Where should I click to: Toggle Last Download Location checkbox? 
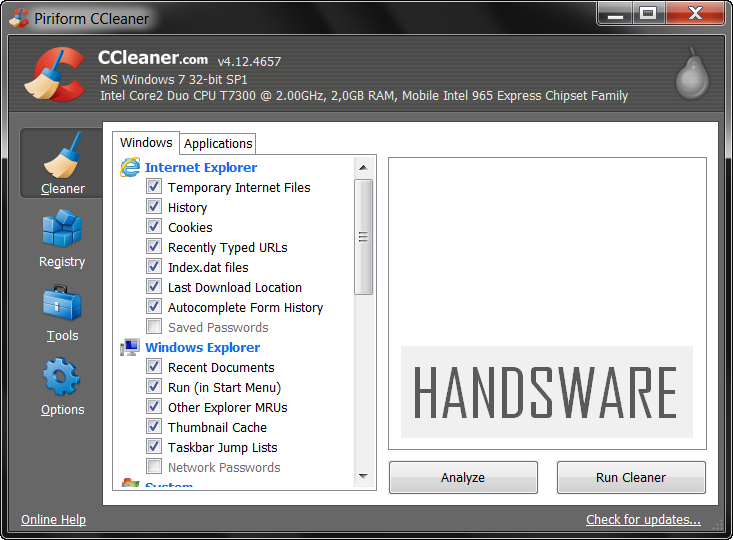click(154, 287)
